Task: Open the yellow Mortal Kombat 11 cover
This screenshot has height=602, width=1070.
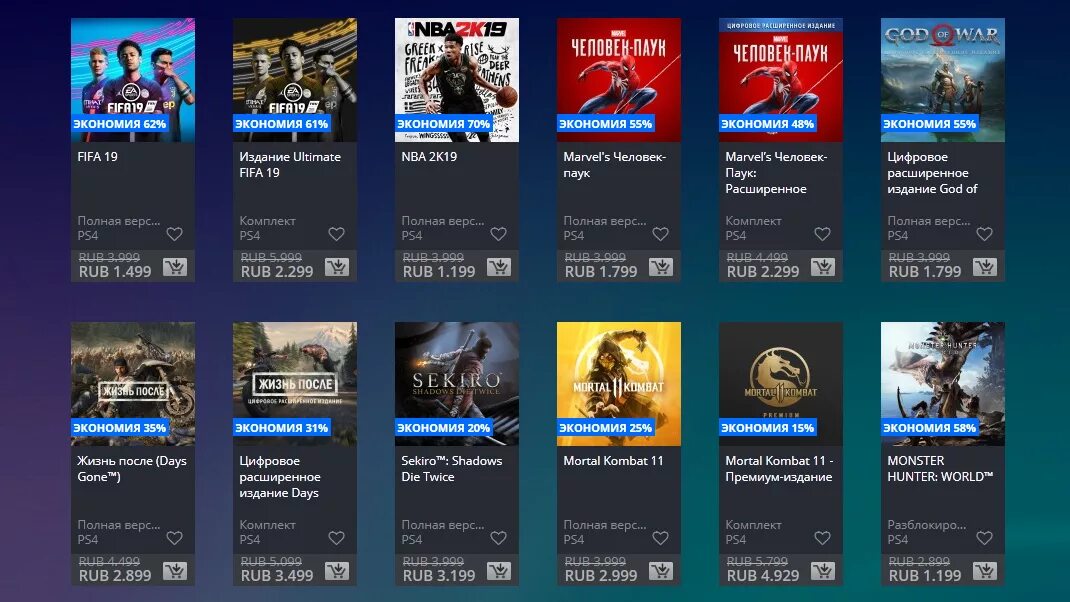Action: [x=618, y=384]
